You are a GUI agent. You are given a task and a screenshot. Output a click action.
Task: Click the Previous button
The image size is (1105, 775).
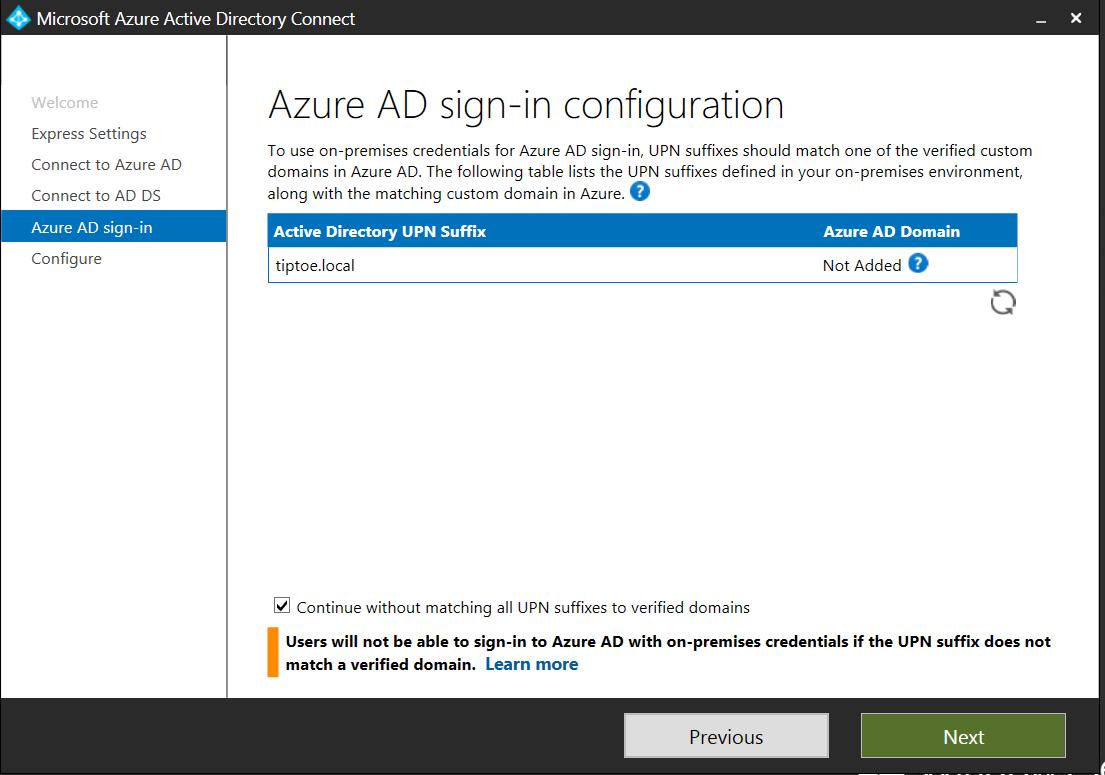(x=726, y=736)
